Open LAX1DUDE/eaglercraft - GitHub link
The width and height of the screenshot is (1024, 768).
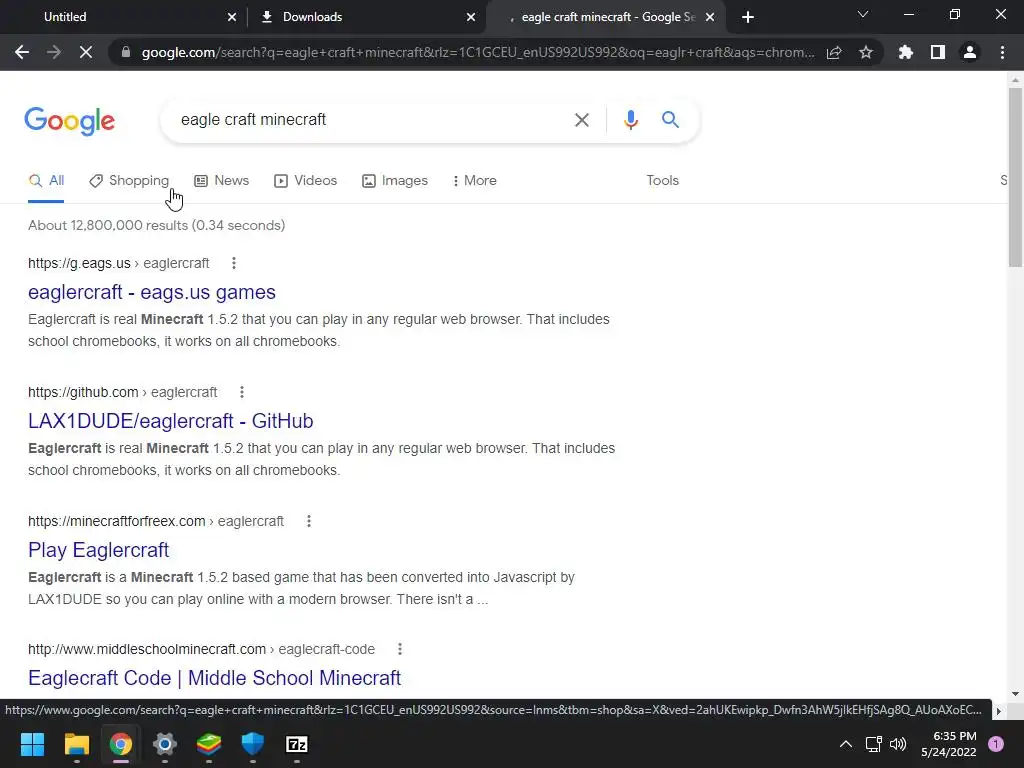pos(170,421)
